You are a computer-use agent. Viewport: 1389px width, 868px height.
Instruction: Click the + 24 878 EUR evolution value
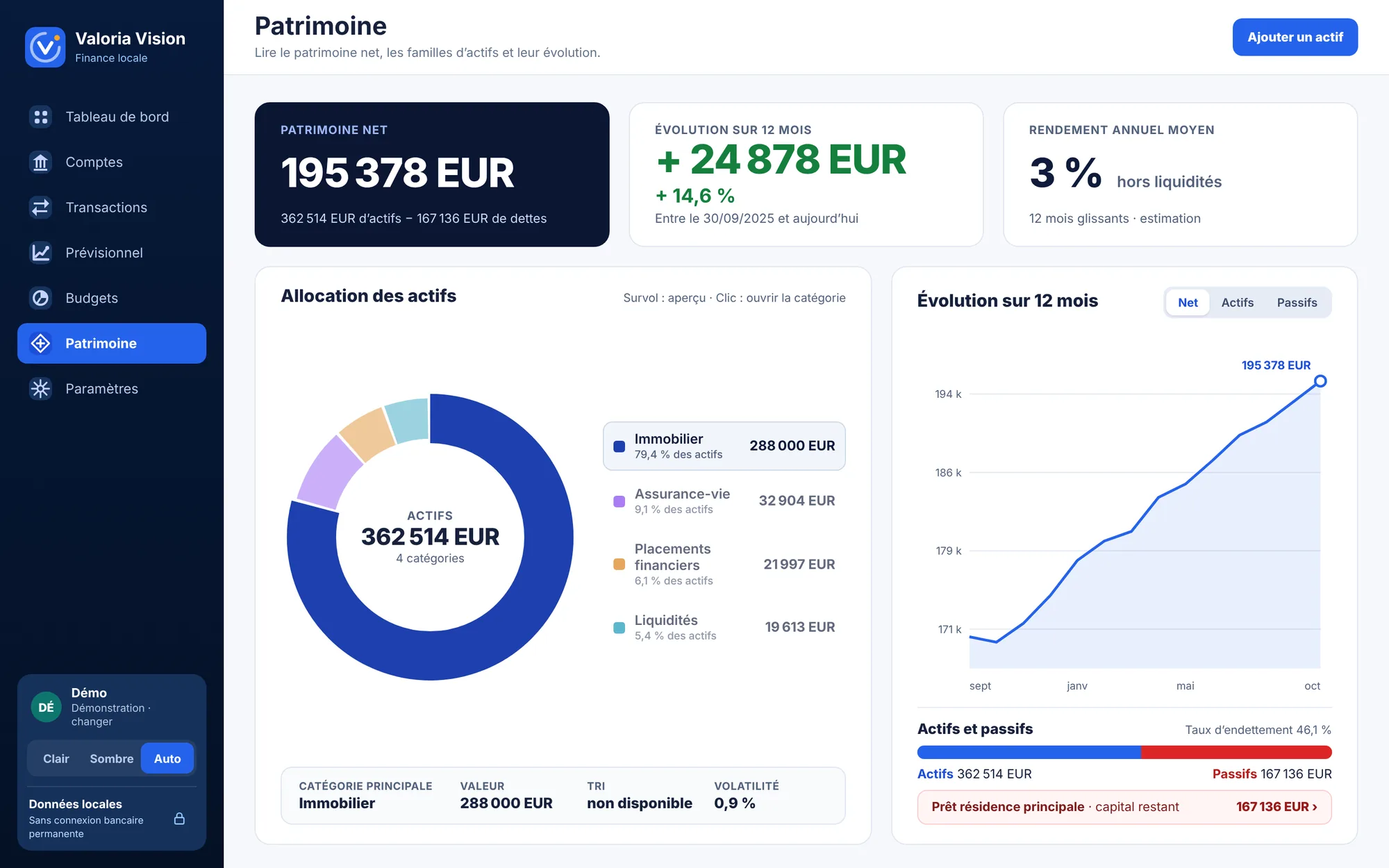click(781, 160)
